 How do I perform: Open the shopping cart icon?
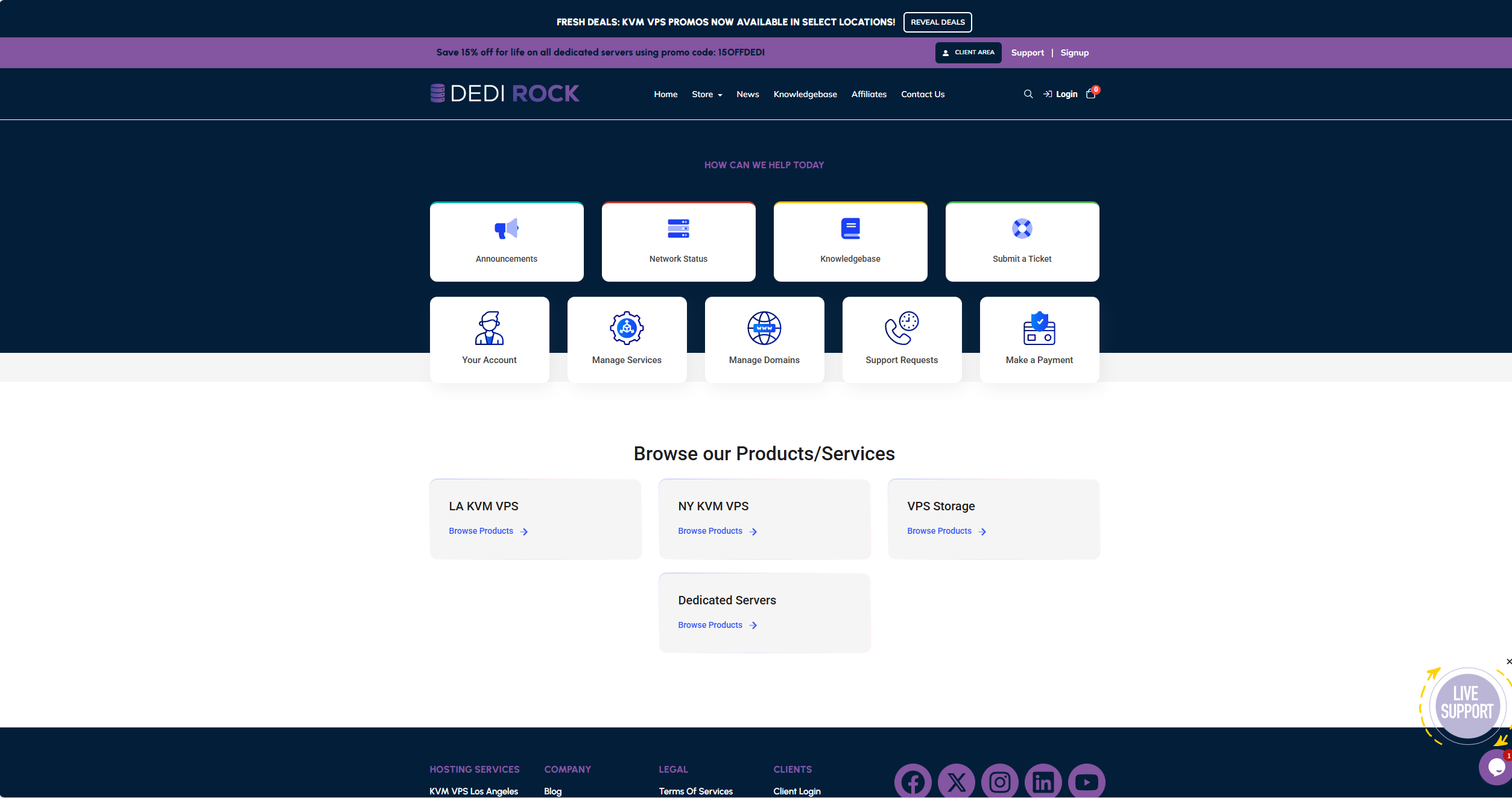[x=1091, y=94]
